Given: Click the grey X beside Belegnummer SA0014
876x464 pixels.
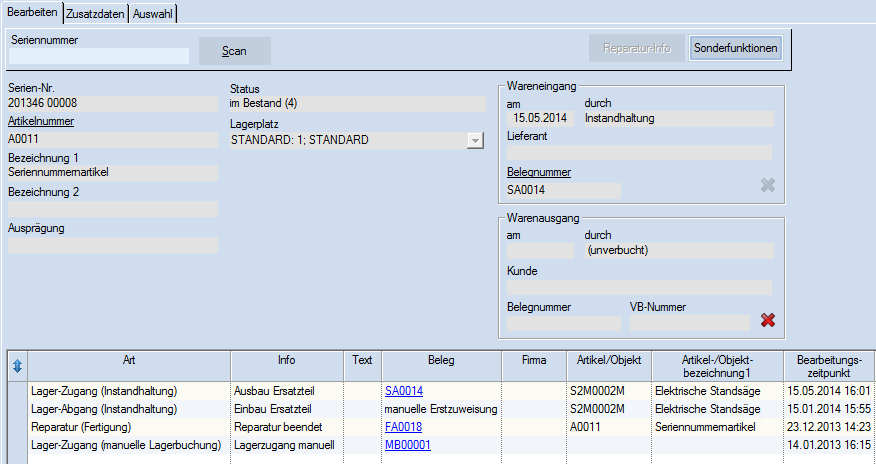Looking at the screenshot, I should tap(767, 185).
